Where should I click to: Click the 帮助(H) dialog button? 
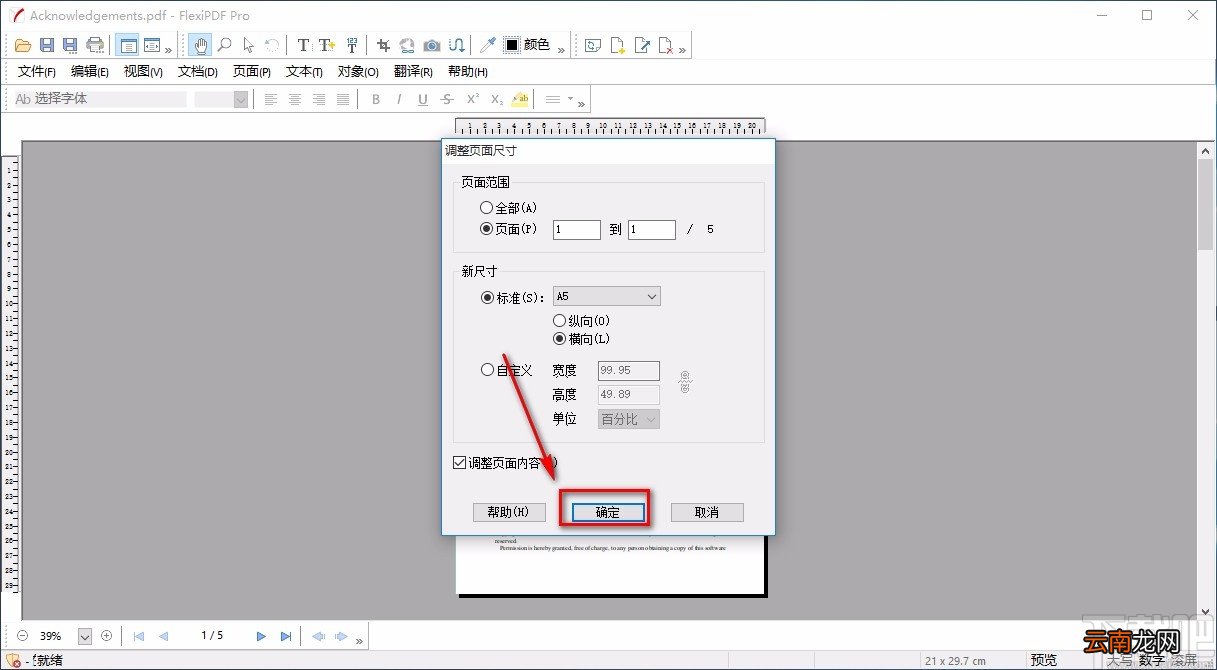[x=509, y=512]
